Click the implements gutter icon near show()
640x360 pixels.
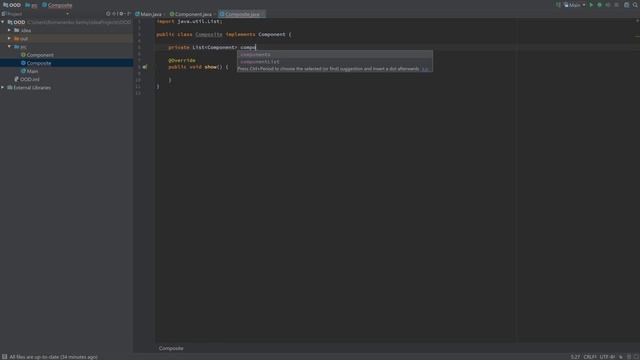[x=144, y=67]
